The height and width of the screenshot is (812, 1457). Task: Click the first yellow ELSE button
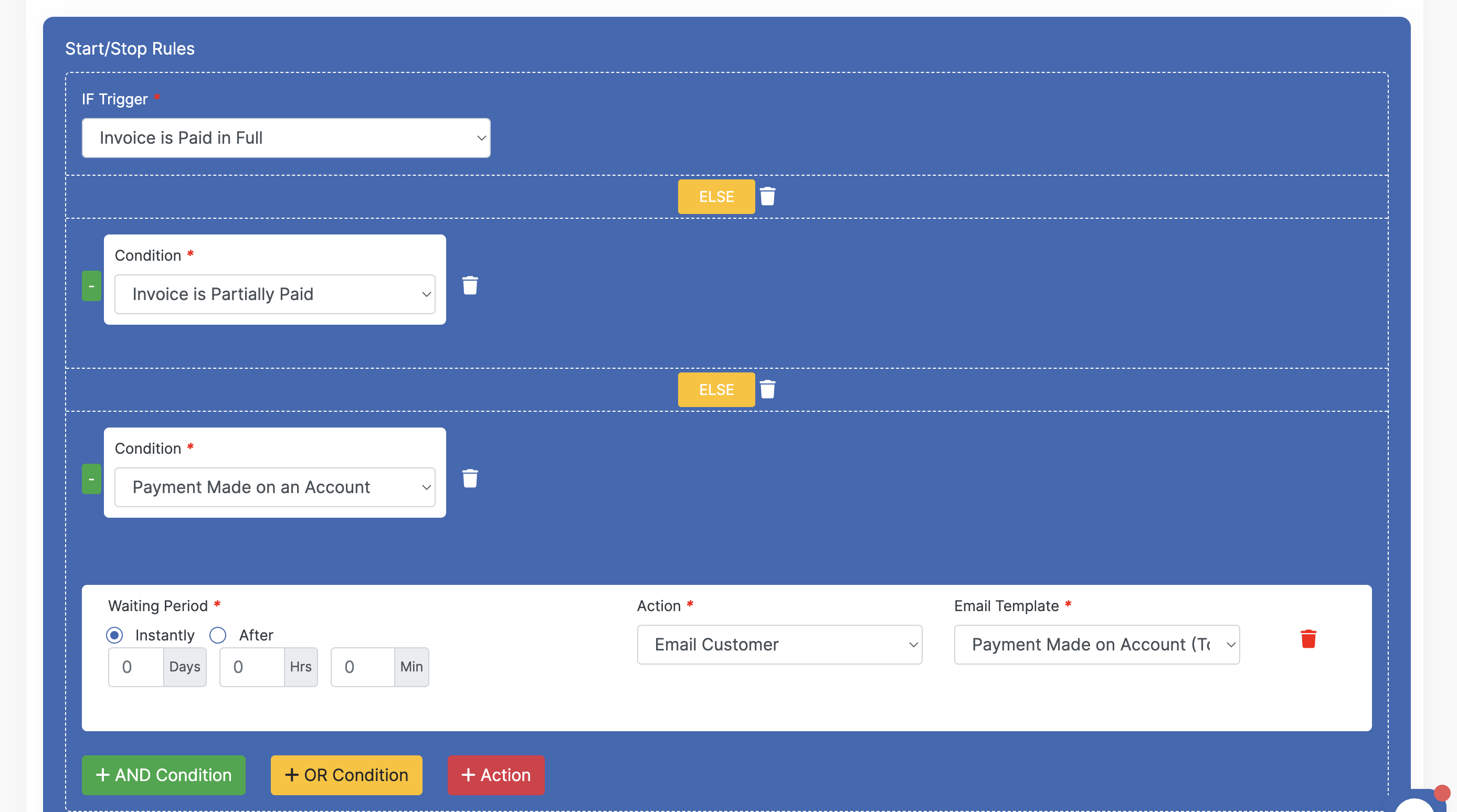coord(716,196)
